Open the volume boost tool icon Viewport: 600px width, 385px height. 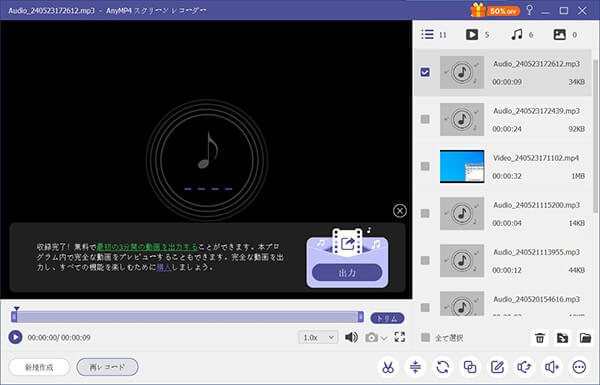point(552,367)
